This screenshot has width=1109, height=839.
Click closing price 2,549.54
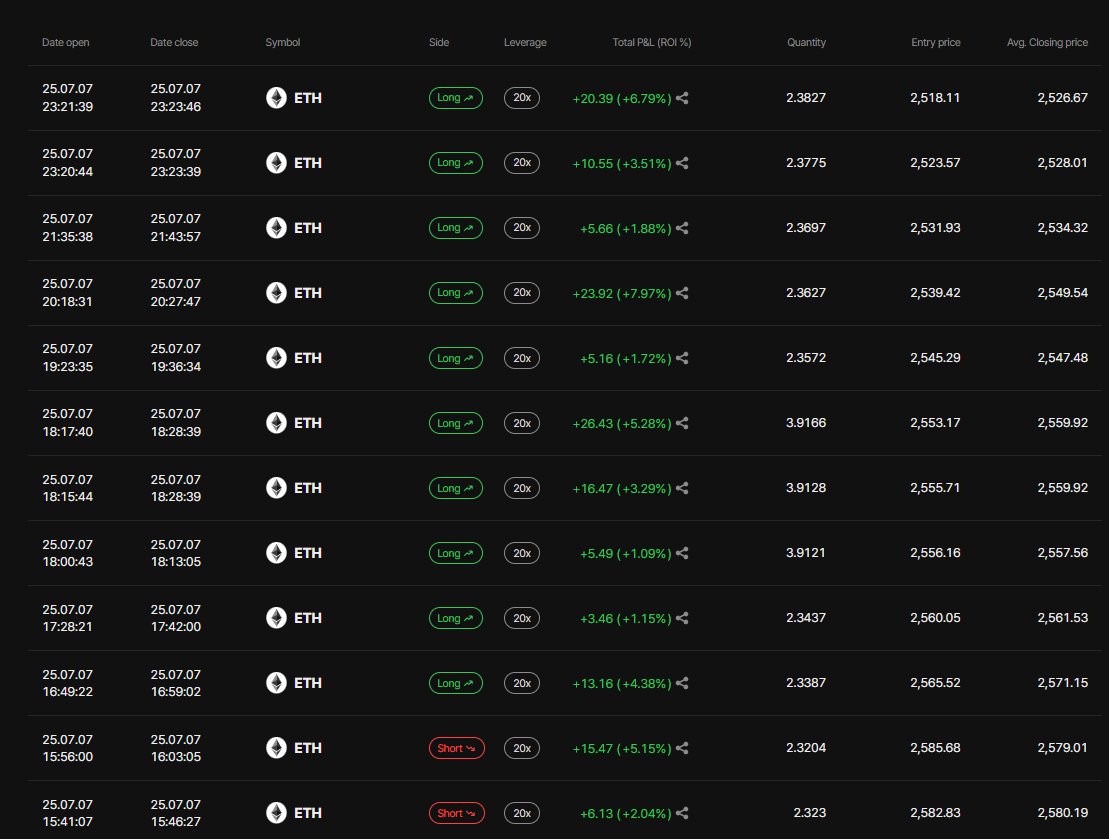tap(1062, 293)
